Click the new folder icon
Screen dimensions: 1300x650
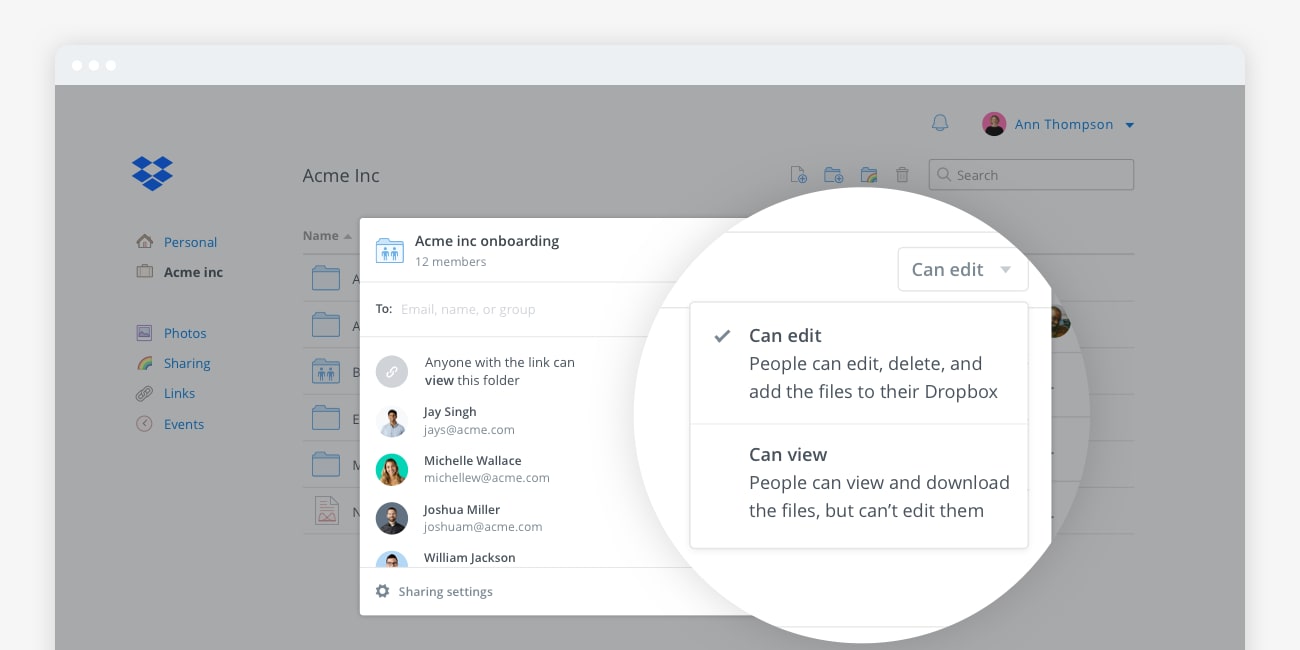point(833,175)
